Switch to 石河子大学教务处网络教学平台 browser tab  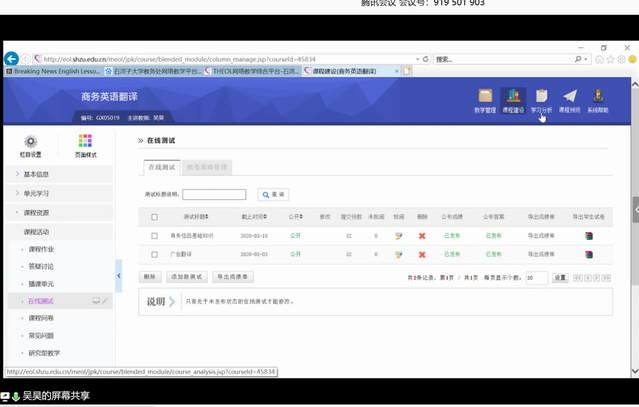153,71
